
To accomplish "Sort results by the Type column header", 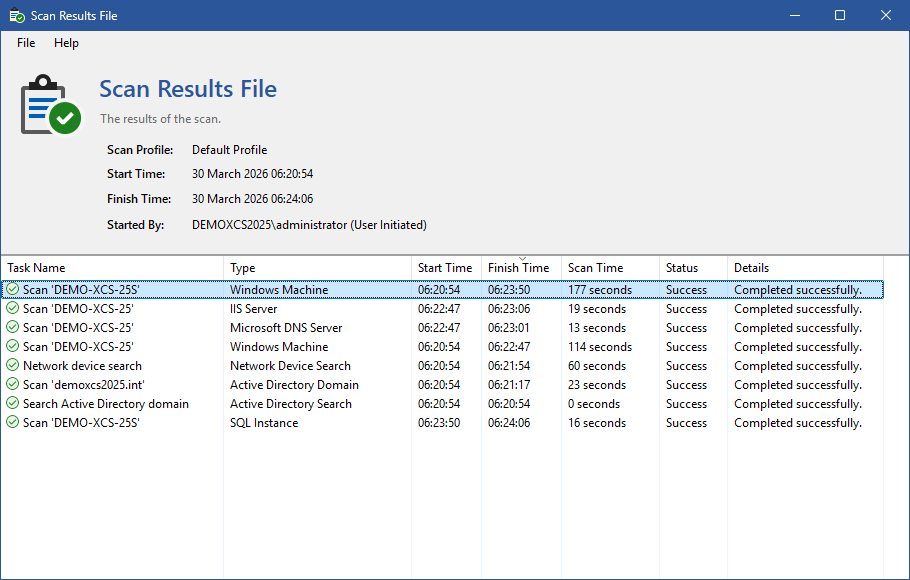I will coord(243,268).
